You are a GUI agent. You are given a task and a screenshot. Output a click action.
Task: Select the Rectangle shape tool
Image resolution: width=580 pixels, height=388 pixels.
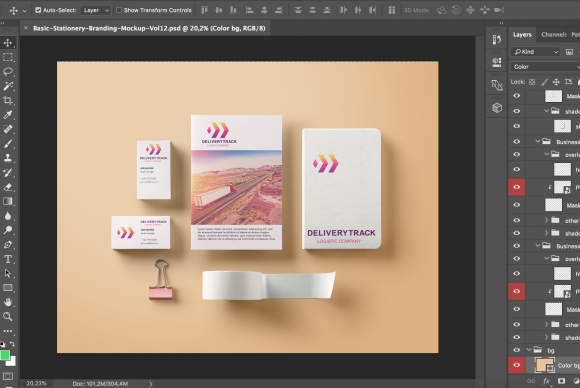[8, 288]
